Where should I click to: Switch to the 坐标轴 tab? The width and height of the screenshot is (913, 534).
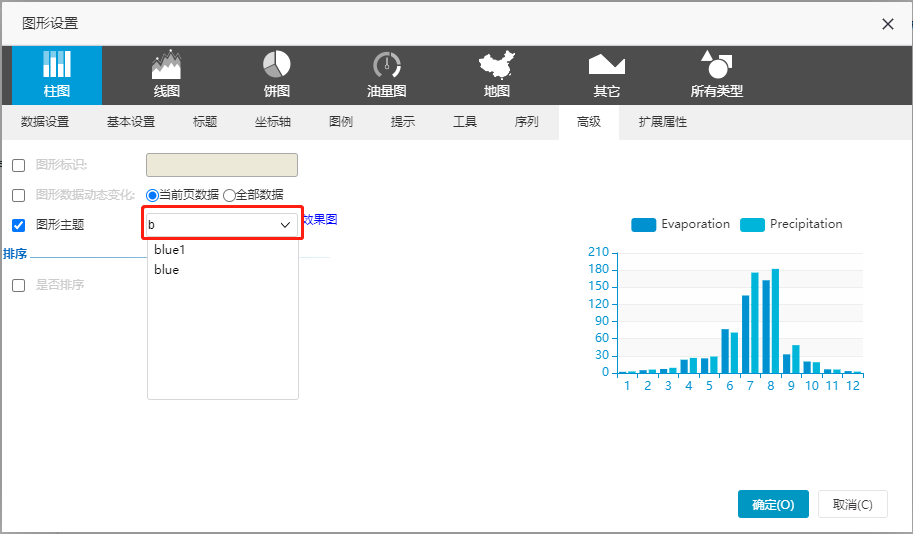pos(273,122)
